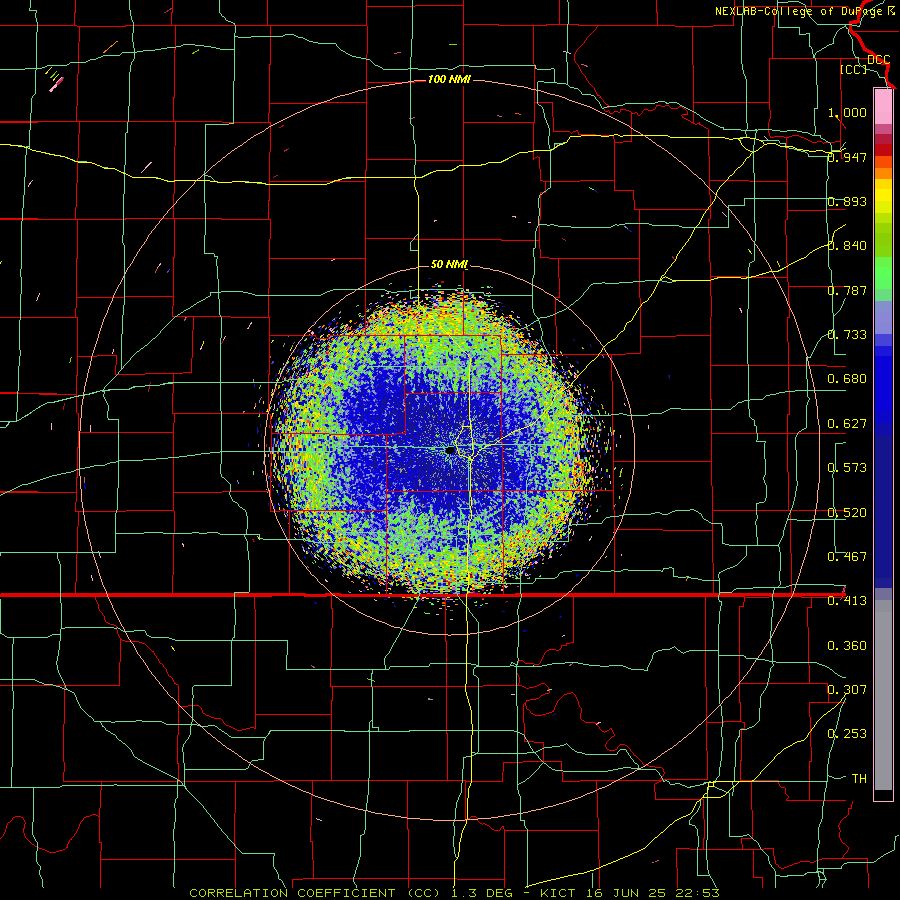
Task: Click the black radar site dot at center
Action: 451,451
